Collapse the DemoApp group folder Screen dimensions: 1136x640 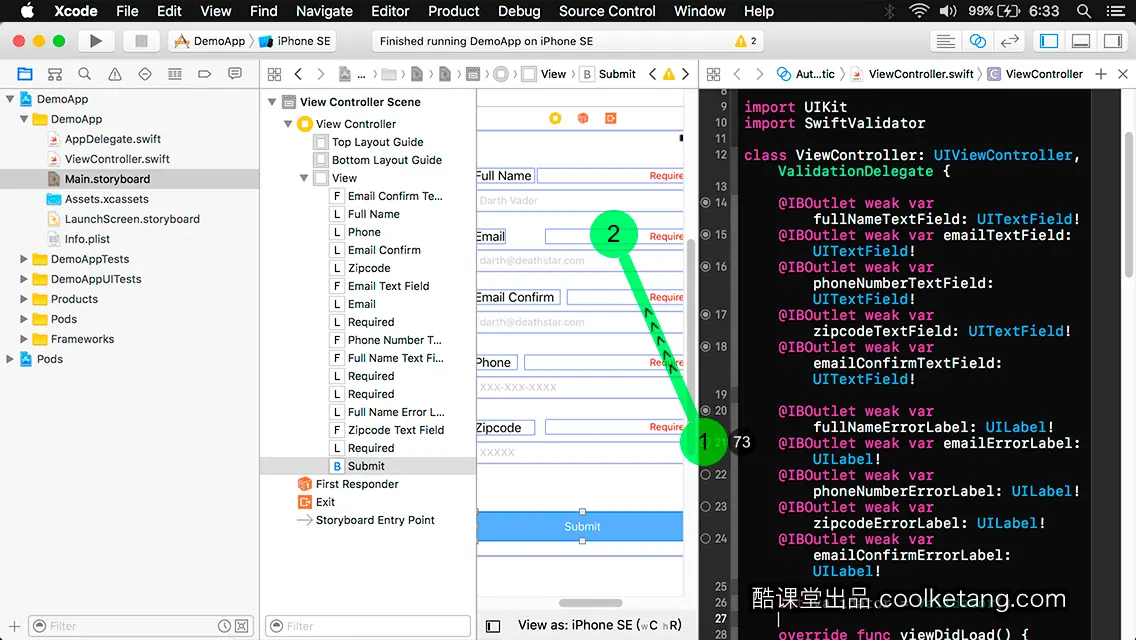(24, 119)
